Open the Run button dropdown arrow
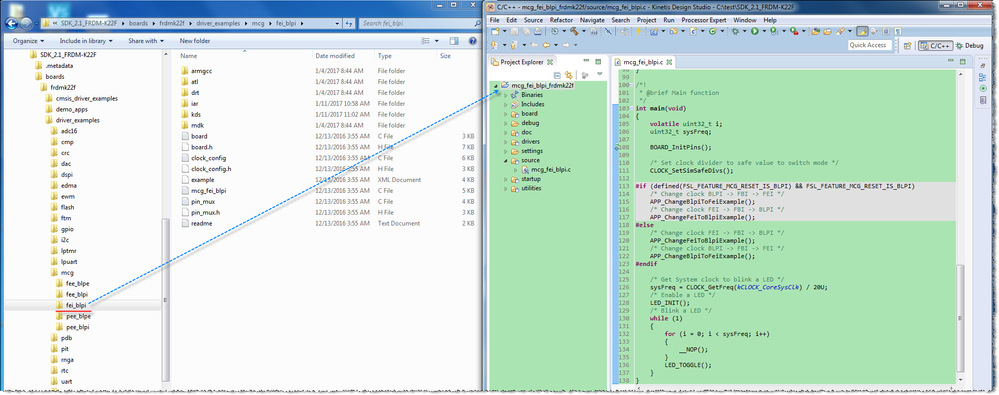Screen dimensions: 999x395 point(764,31)
